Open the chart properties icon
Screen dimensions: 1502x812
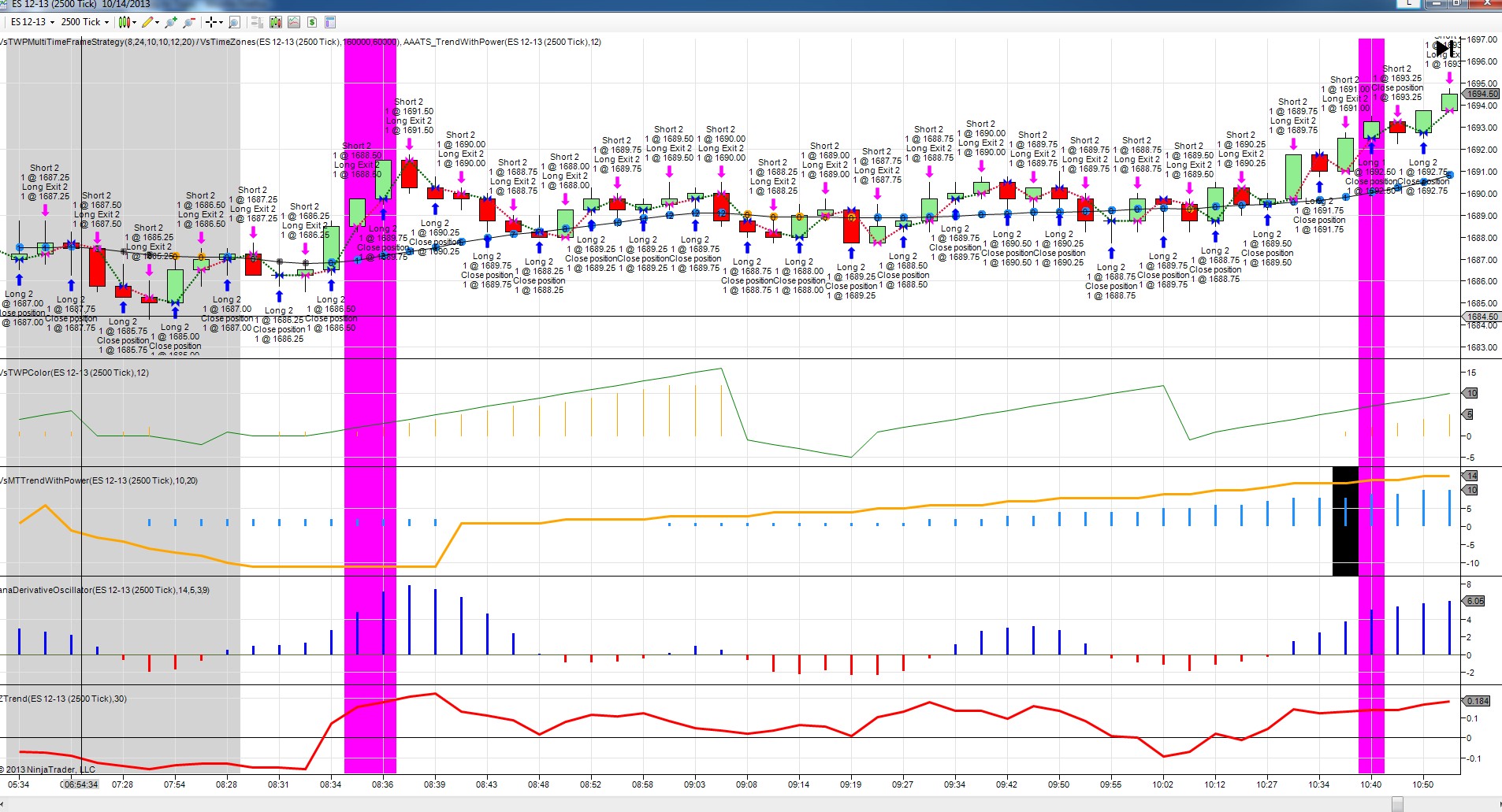[x=330, y=22]
